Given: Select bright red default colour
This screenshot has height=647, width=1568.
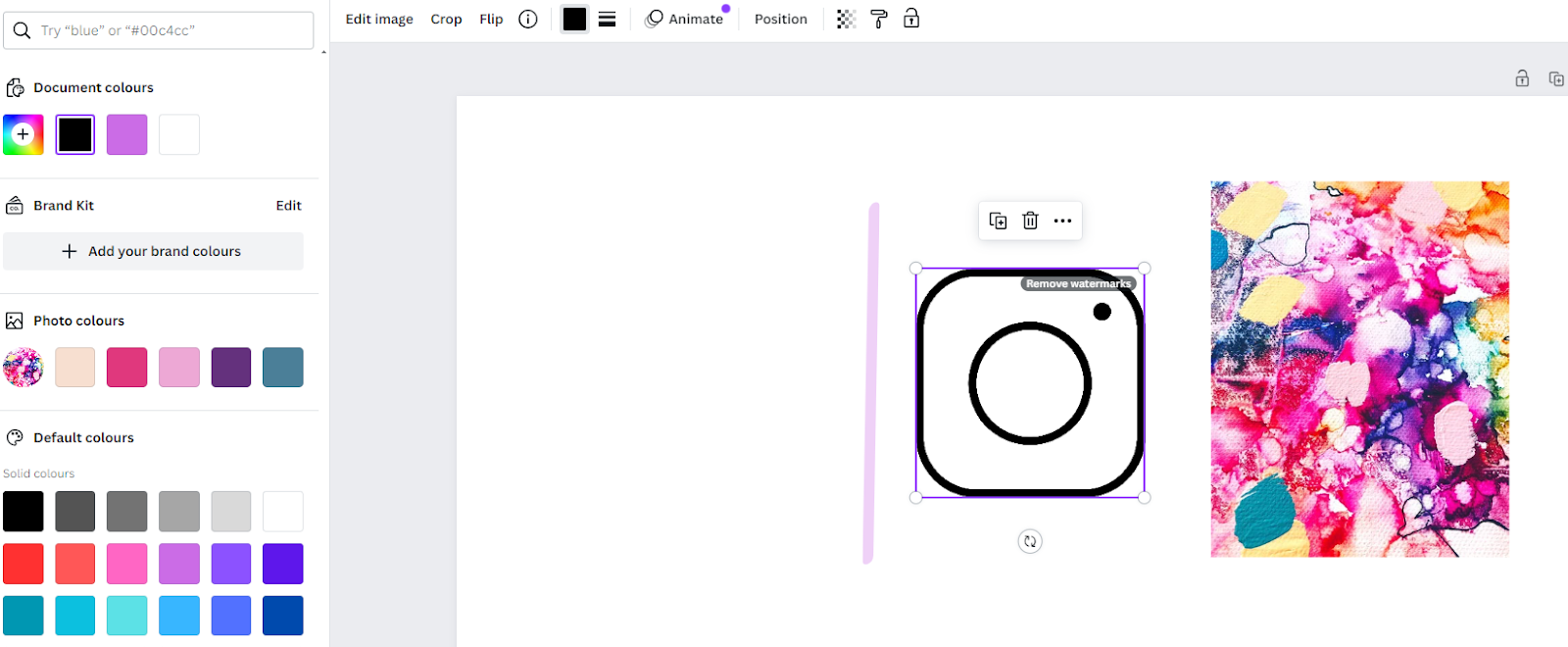Looking at the screenshot, I should click(x=24, y=564).
